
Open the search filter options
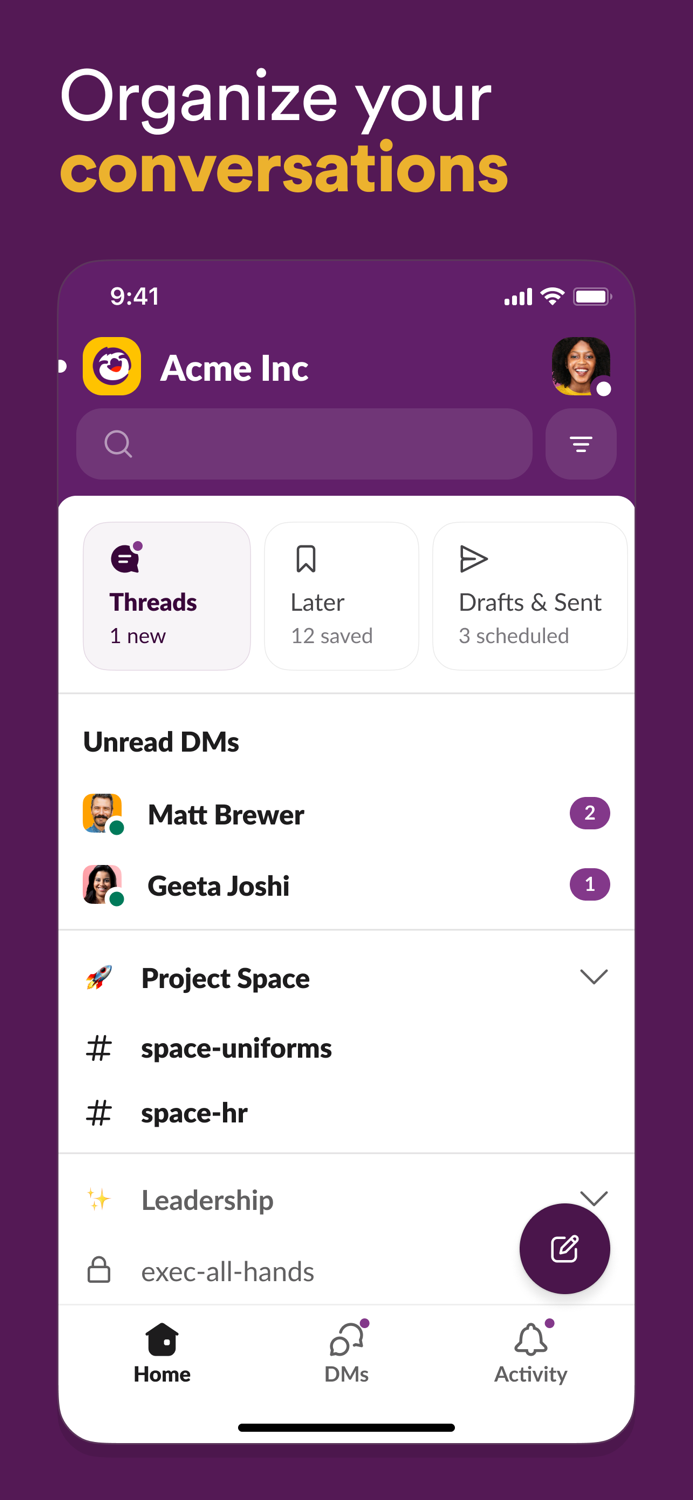pyautogui.click(x=581, y=443)
